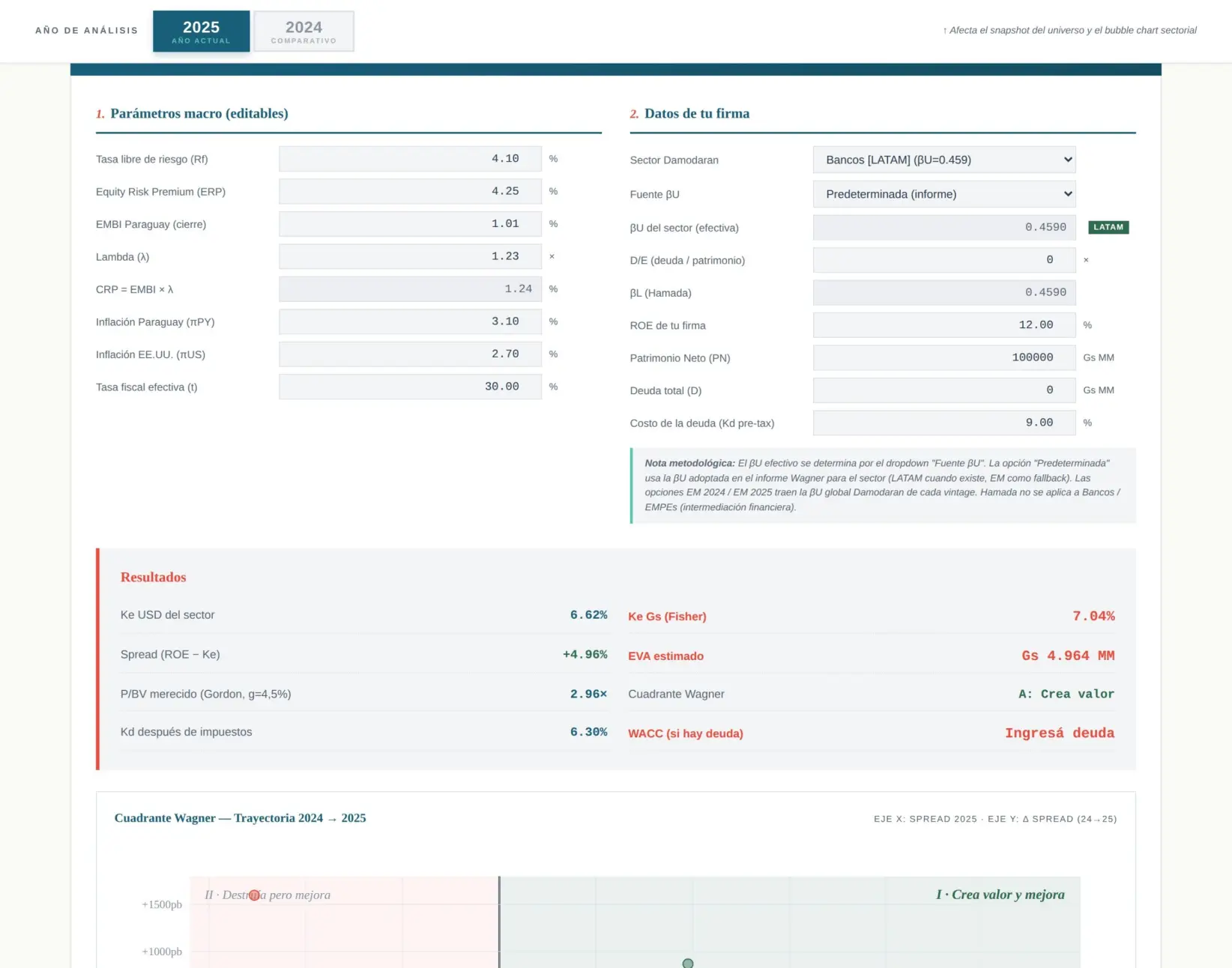
Task: Click the Spread +4.96% value
Action: [585, 655]
